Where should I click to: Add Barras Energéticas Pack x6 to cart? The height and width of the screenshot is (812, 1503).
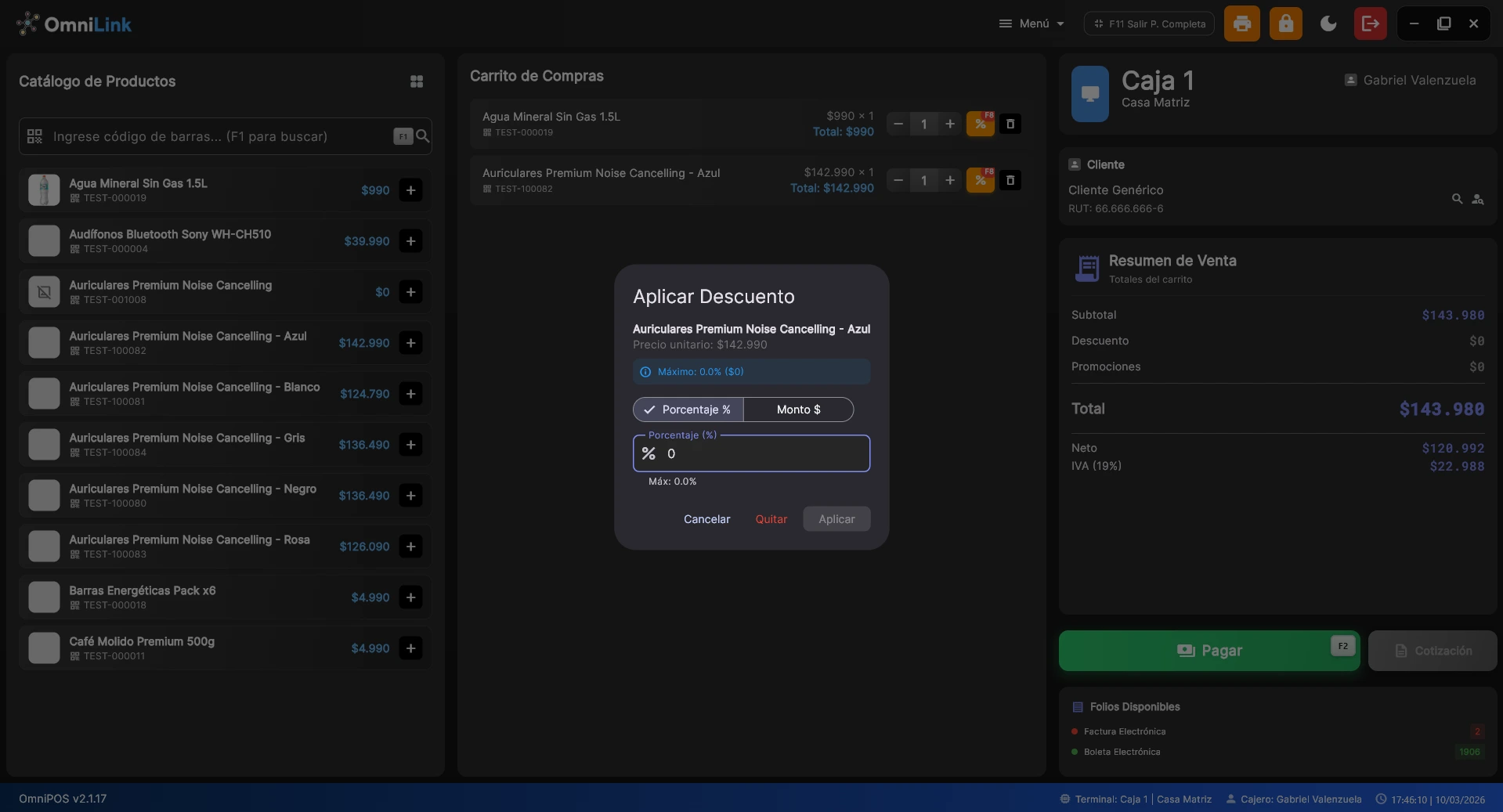click(410, 597)
